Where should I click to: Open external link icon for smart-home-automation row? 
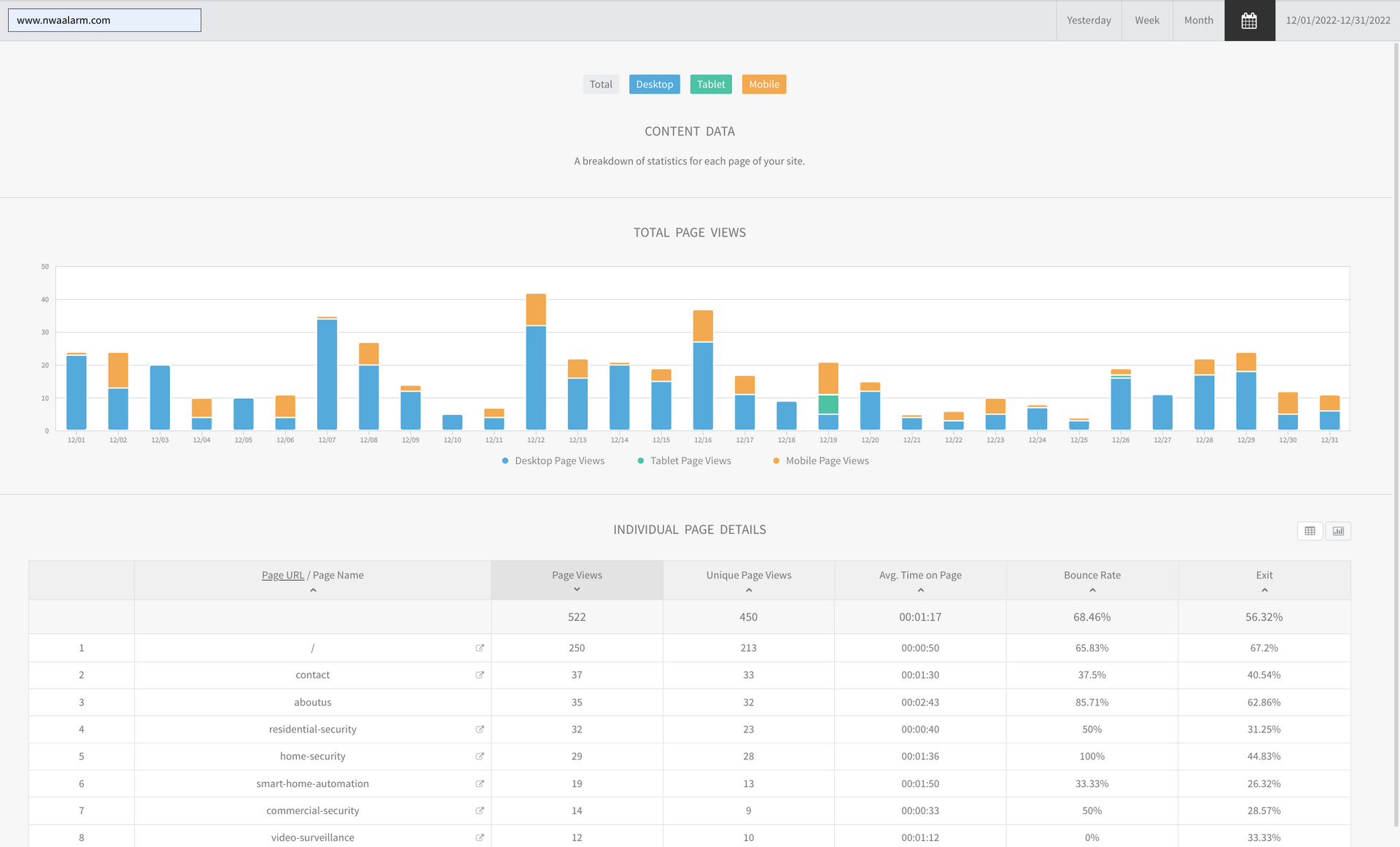pos(480,784)
